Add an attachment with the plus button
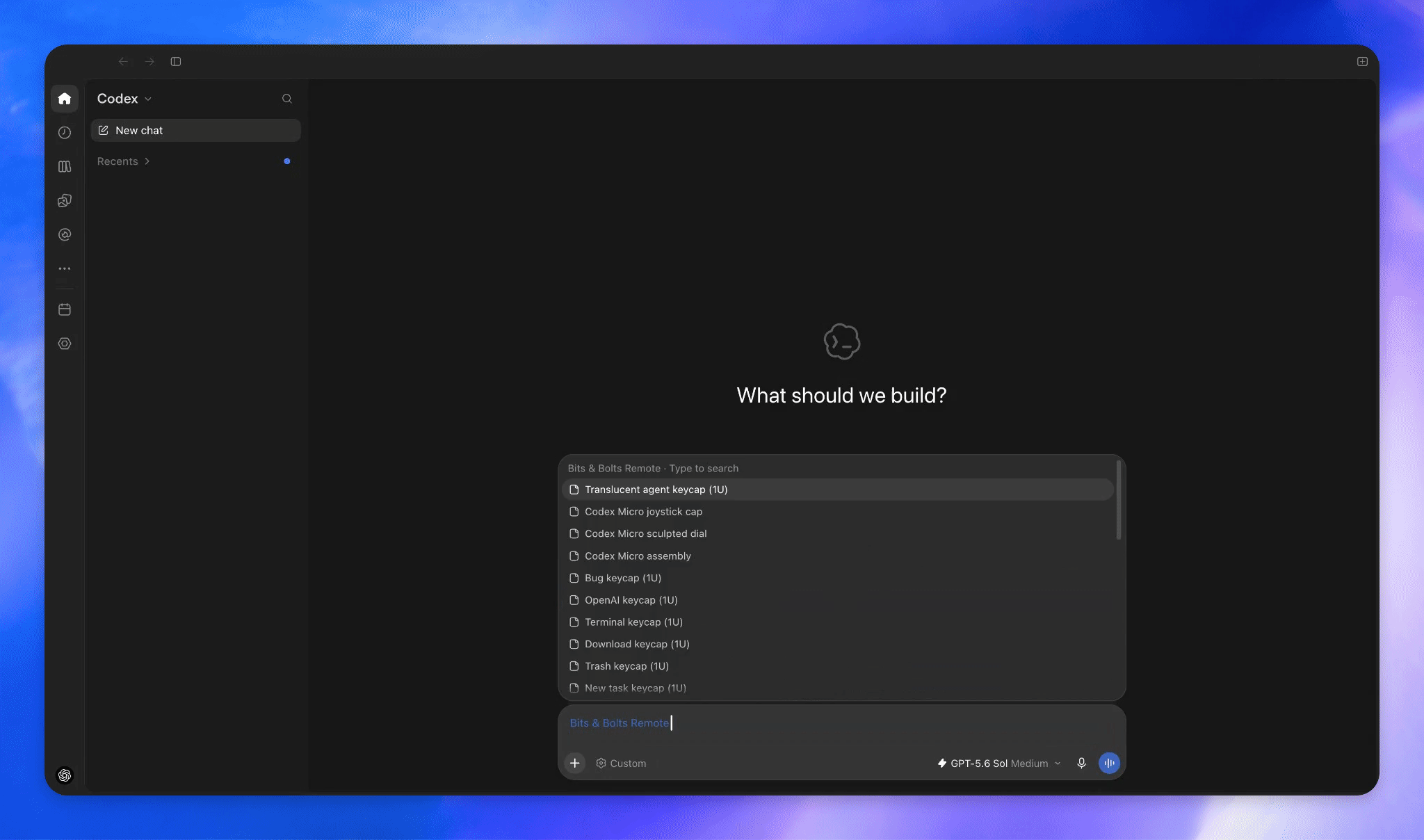Viewport: 1424px width, 840px height. click(575, 764)
